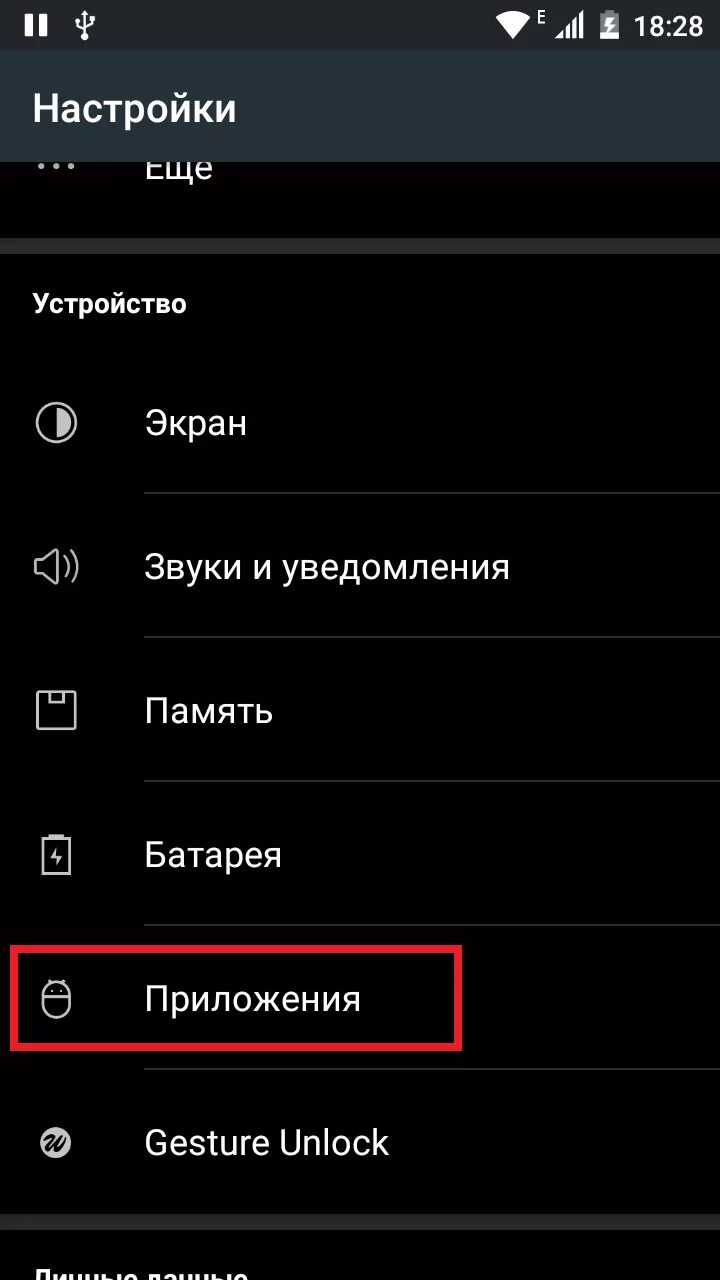Viewport: 720px width, 1280px height.
Task: Tap the Батарея battery icon
Action: coord(56,855)
